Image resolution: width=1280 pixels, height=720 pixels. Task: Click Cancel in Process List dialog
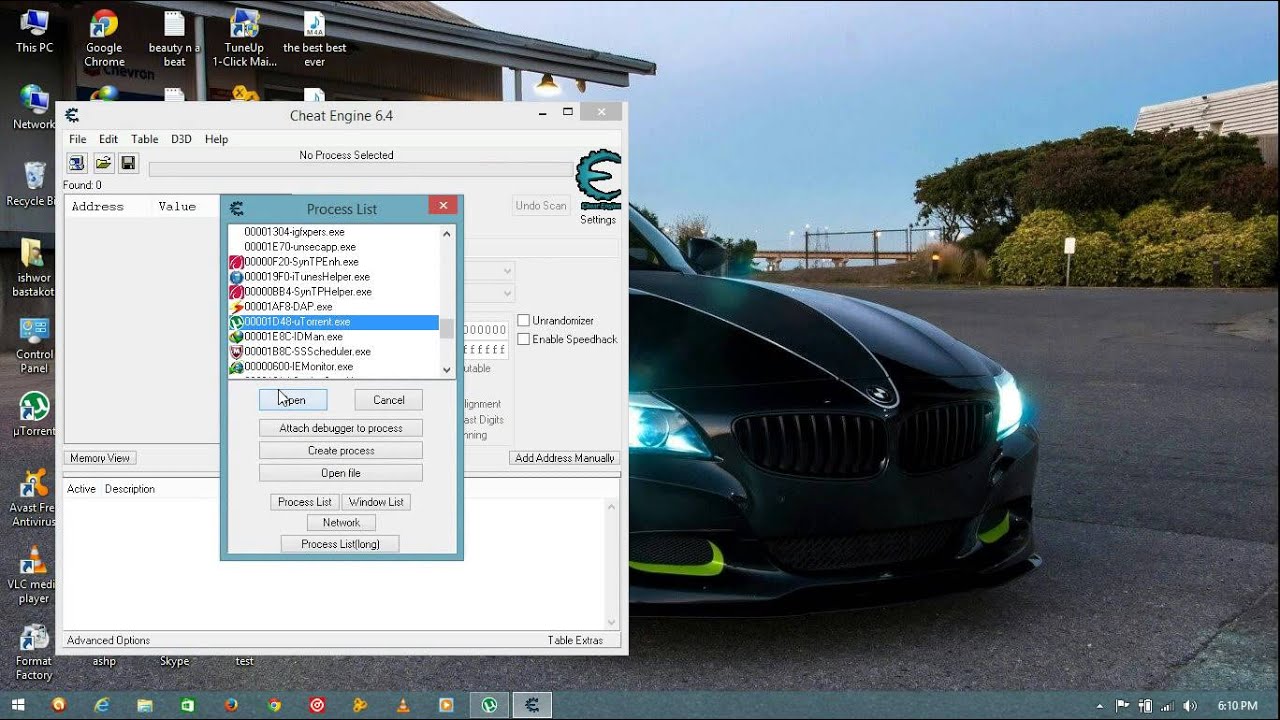(389, 400)
